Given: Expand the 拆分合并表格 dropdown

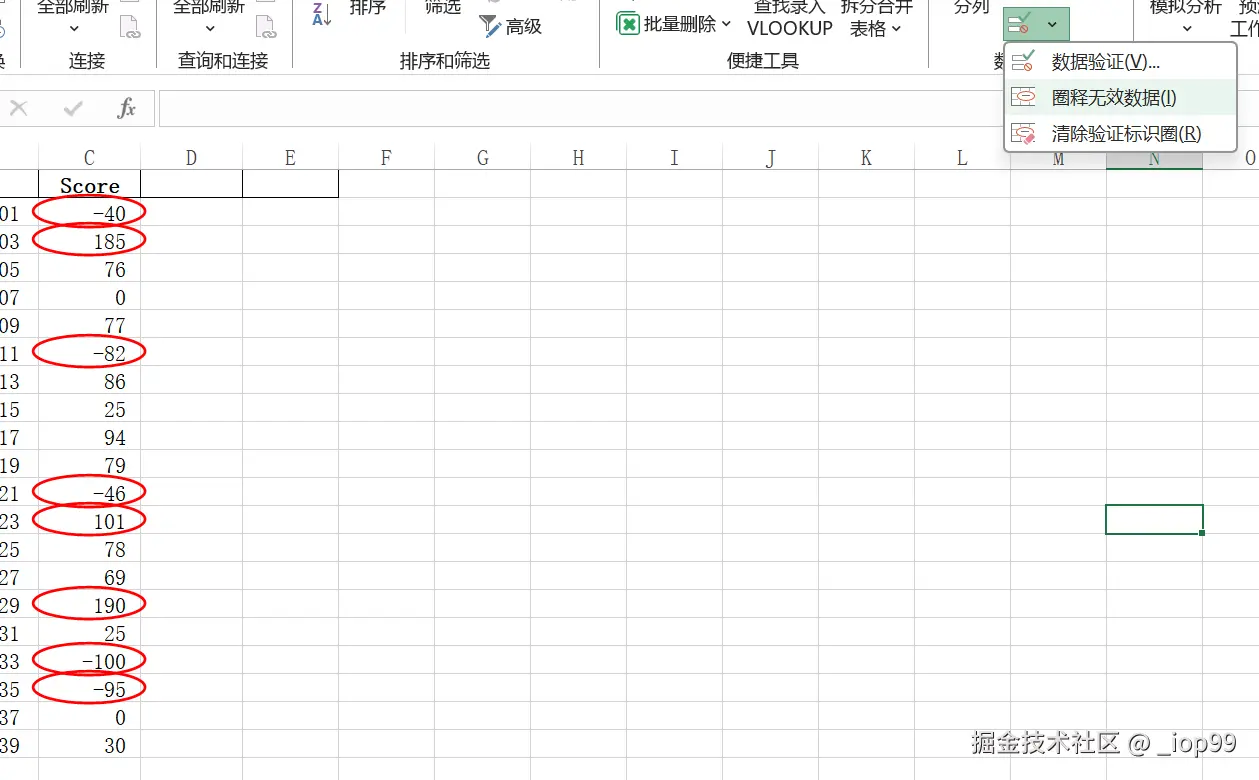Looking at the screenshot, I should (896, 29).
